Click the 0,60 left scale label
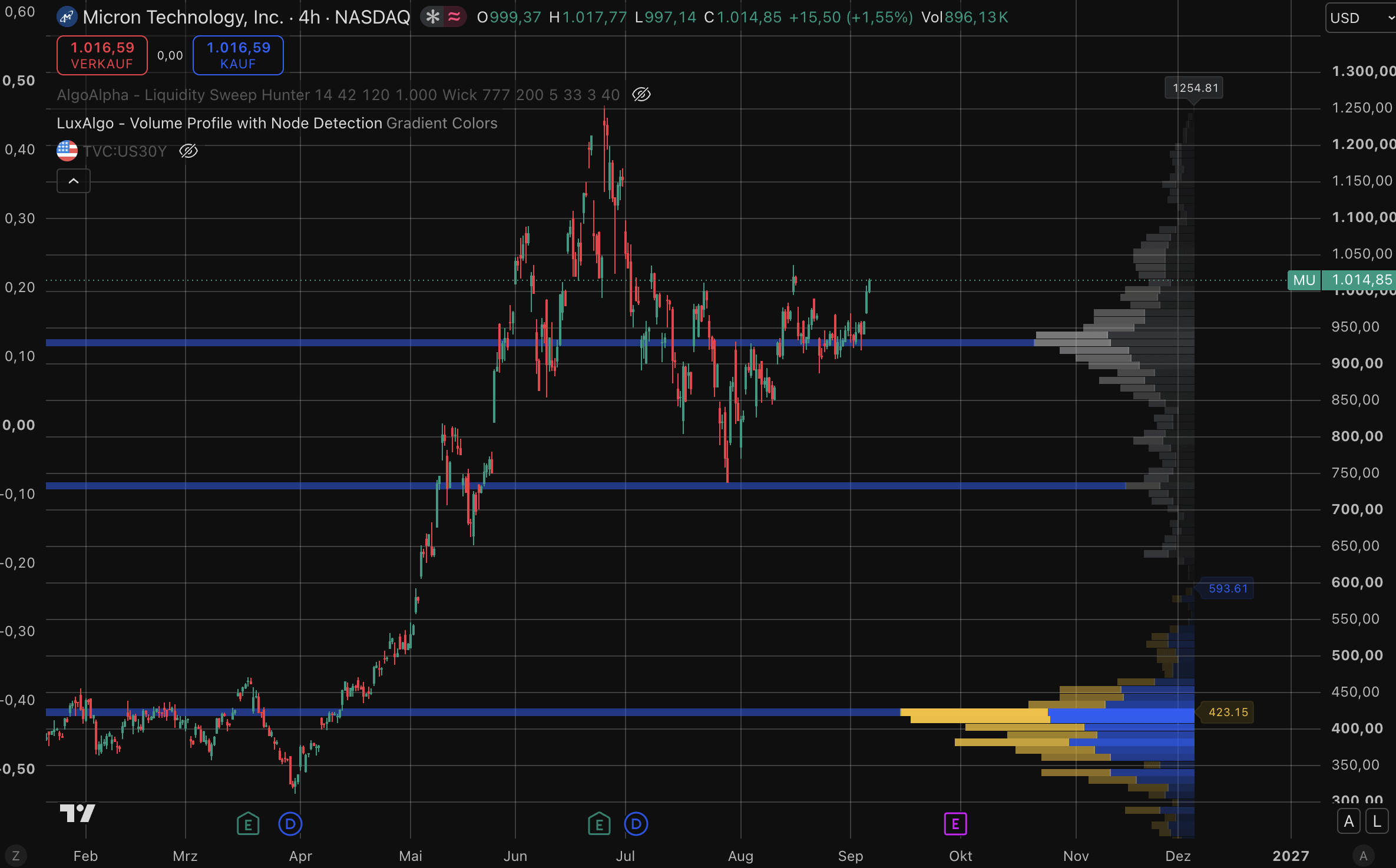Image resolution: width=1396 pixels, height=868 pixels. tap(19, 12)
